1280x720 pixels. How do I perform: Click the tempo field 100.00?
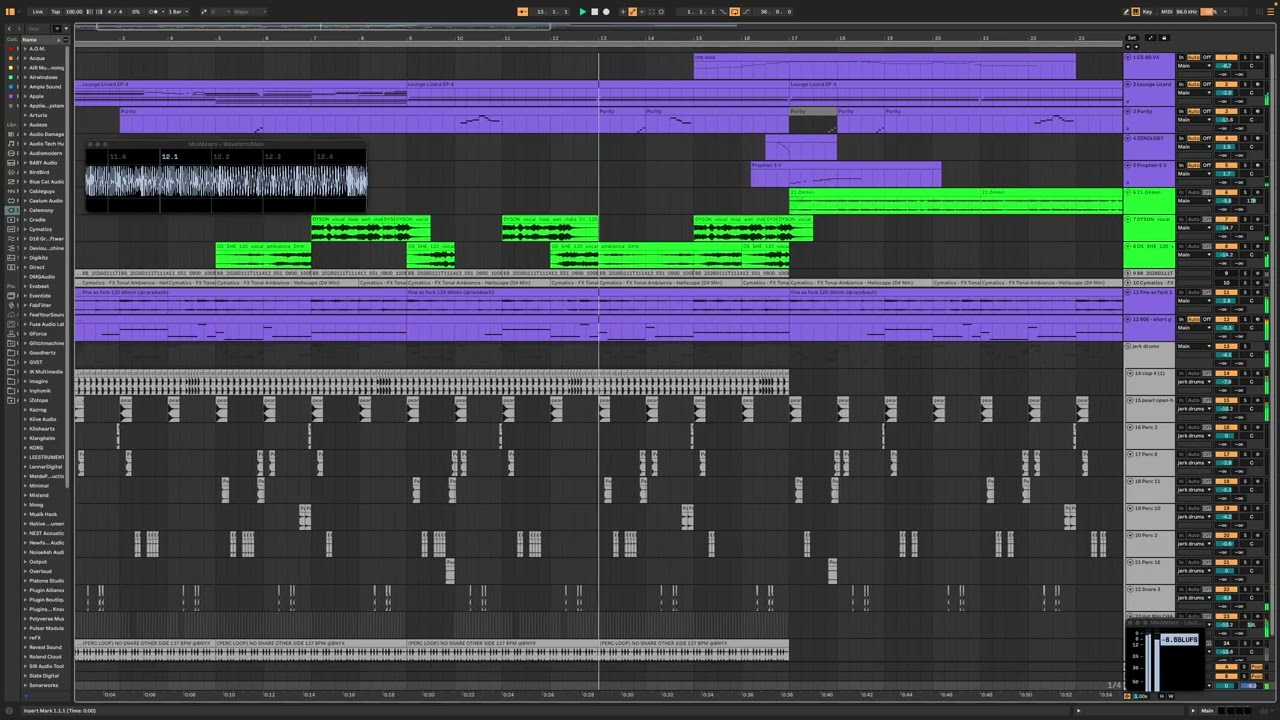click(x=74, y=11)
